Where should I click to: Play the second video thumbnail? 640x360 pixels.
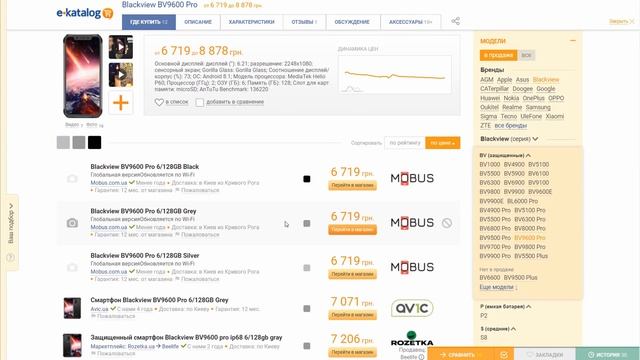pyautogui.click(x=120, y=75)
